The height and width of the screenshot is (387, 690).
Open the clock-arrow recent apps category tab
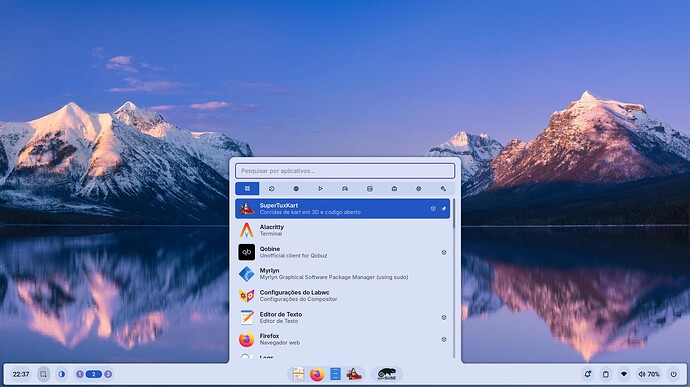coord(272,188)
